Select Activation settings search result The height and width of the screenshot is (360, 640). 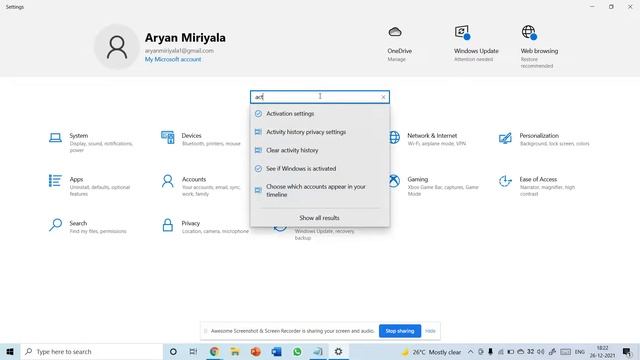320,113
